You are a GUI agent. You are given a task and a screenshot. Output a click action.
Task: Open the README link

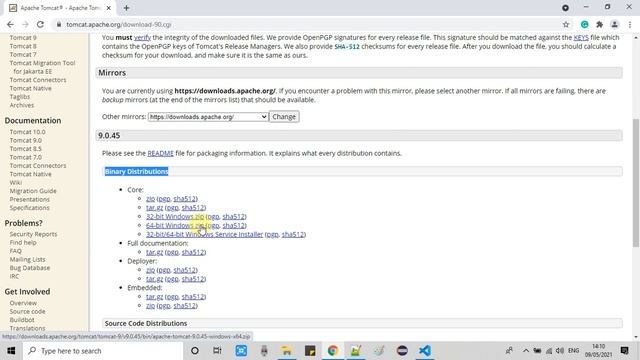(160, 153)
